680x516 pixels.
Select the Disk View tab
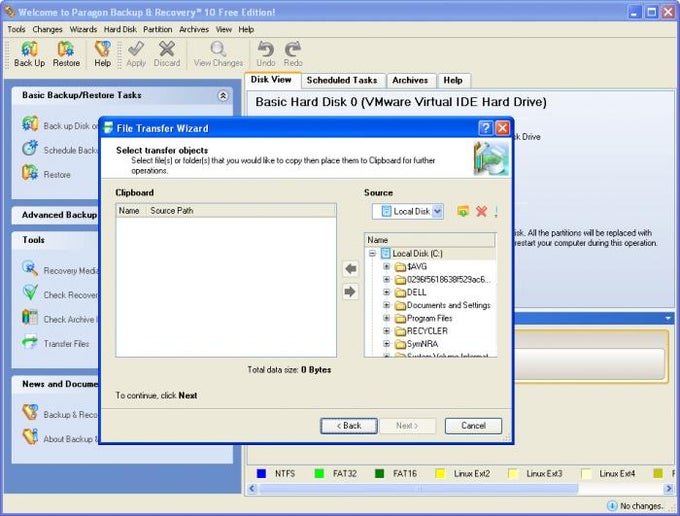coord(271,80)
